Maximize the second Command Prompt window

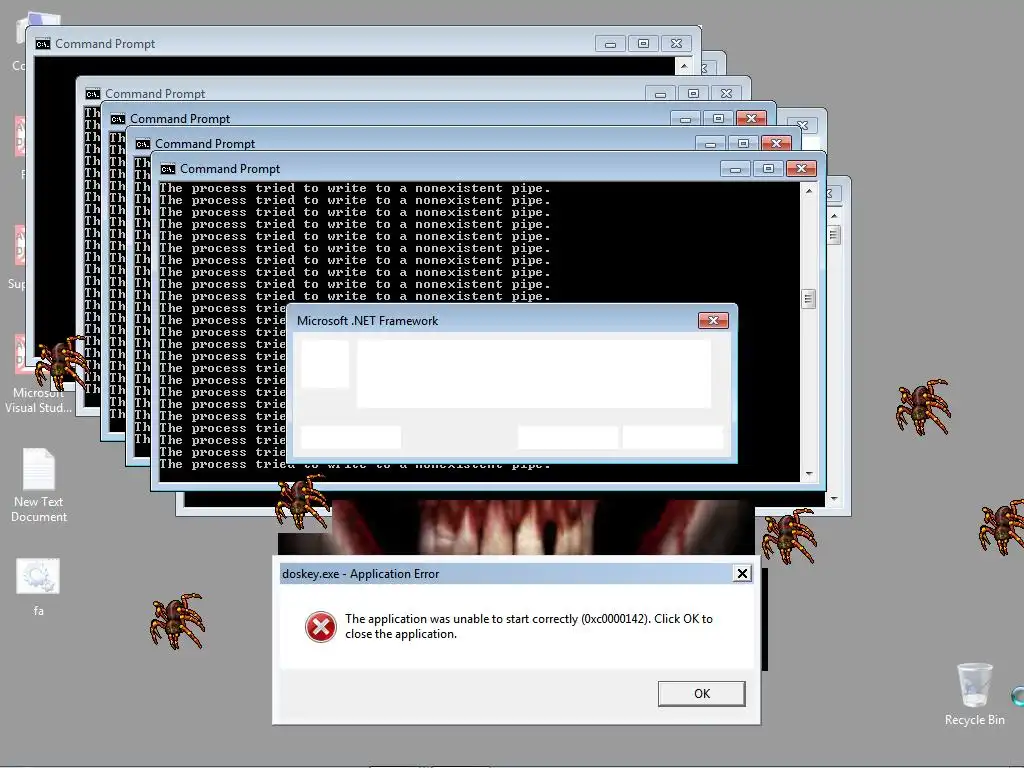743,144
